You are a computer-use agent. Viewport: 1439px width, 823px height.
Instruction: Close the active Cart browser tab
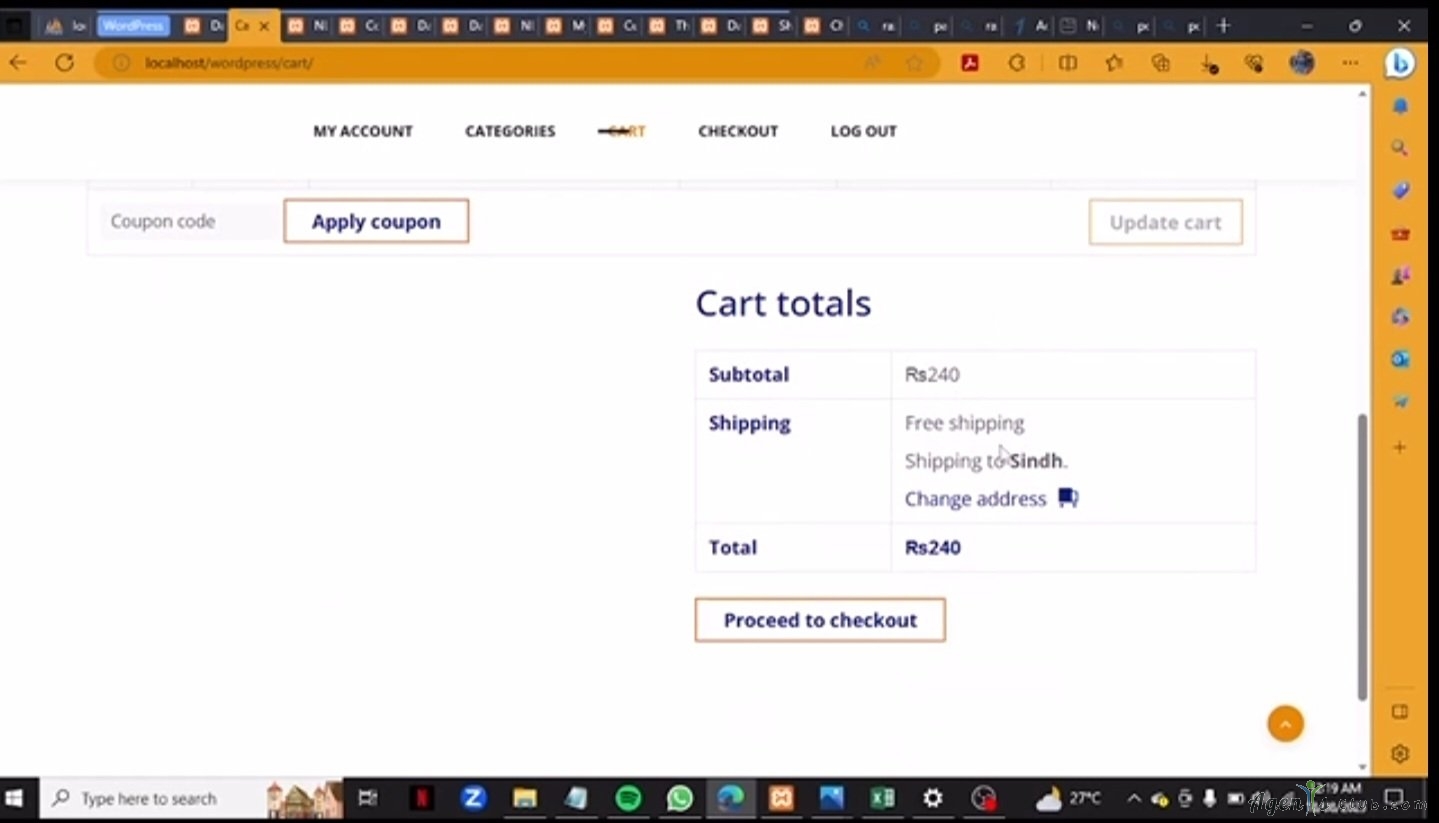(x=264, y=26)
